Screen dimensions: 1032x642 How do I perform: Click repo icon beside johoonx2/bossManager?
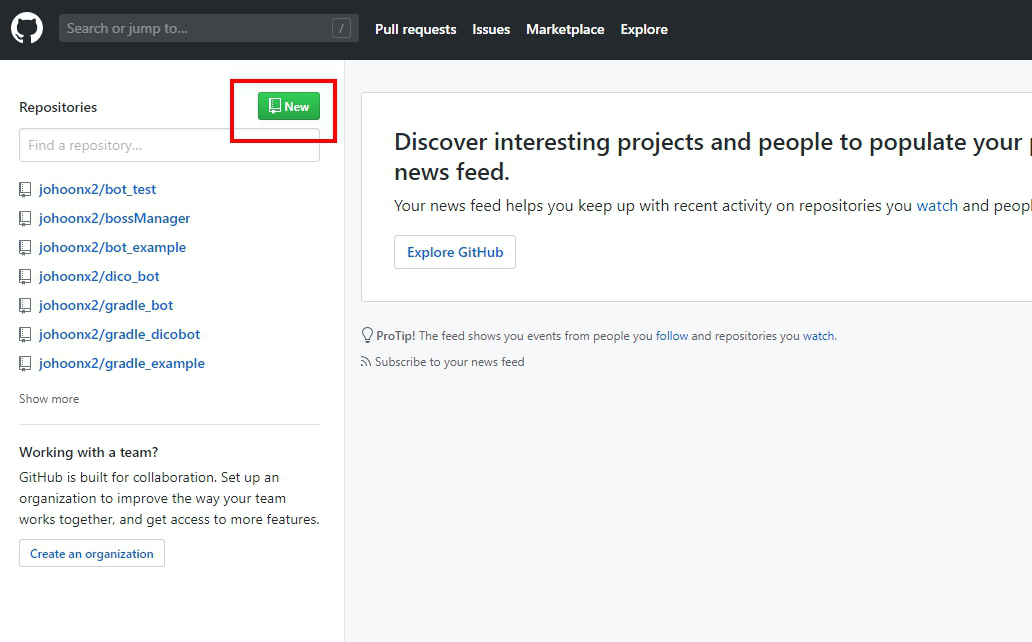click(x=25, y=219)
